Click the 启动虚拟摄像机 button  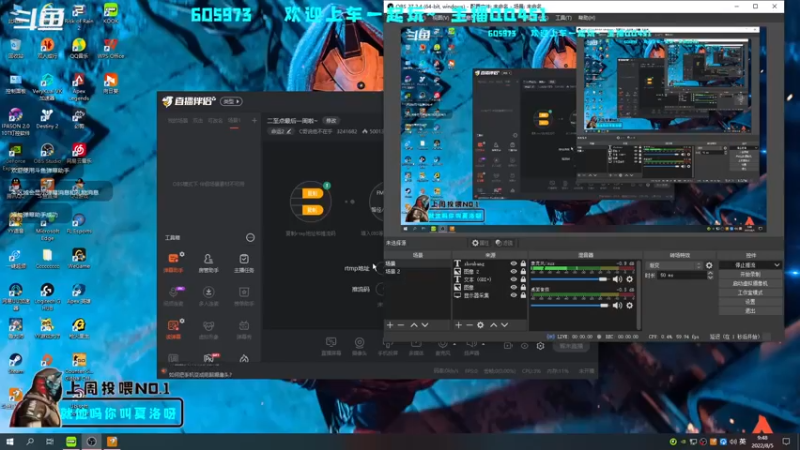[750, 284]
